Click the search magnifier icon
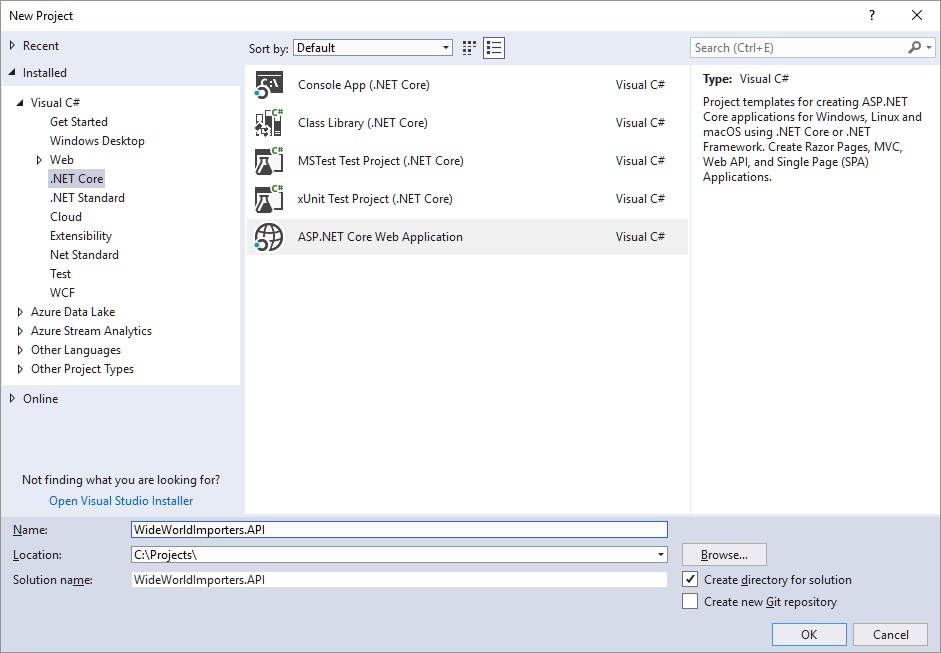941x653 pixels. [915, 48]
